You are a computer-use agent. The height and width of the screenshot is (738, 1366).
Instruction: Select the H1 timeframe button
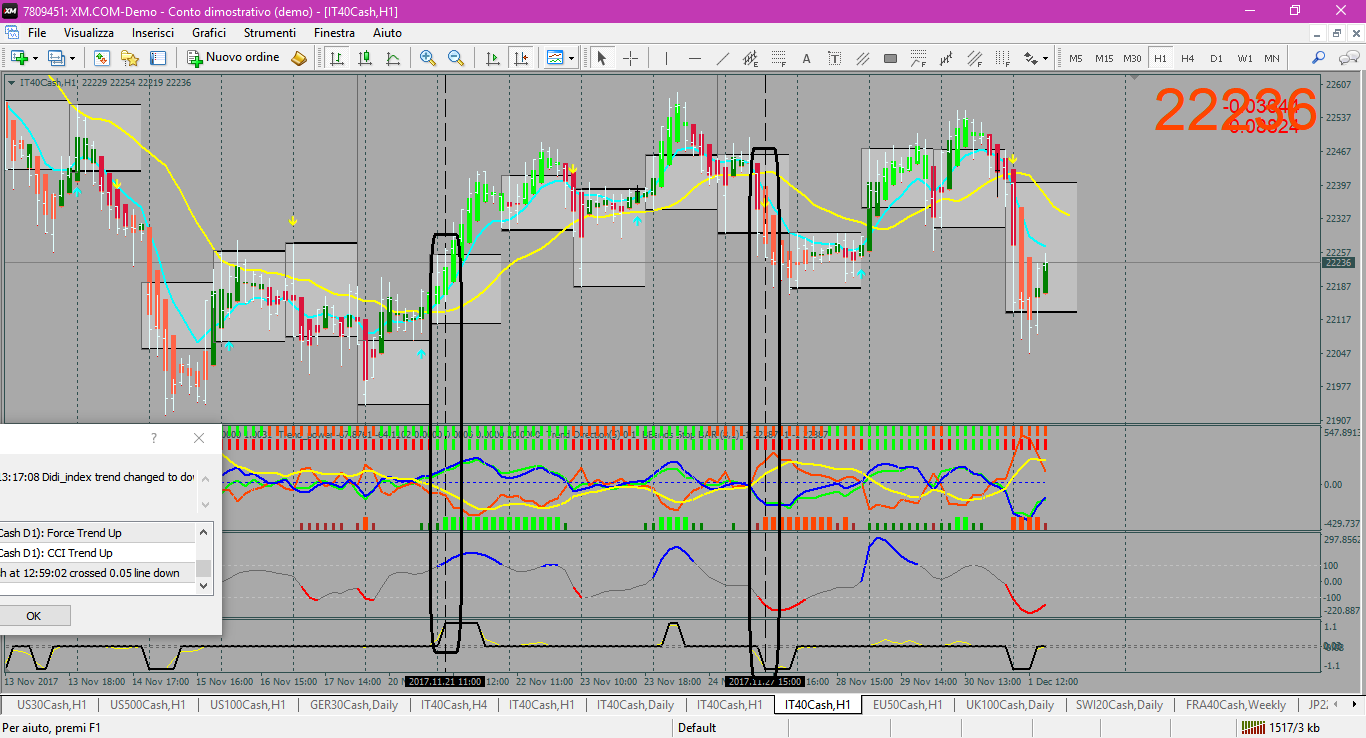pos(1160,58)
